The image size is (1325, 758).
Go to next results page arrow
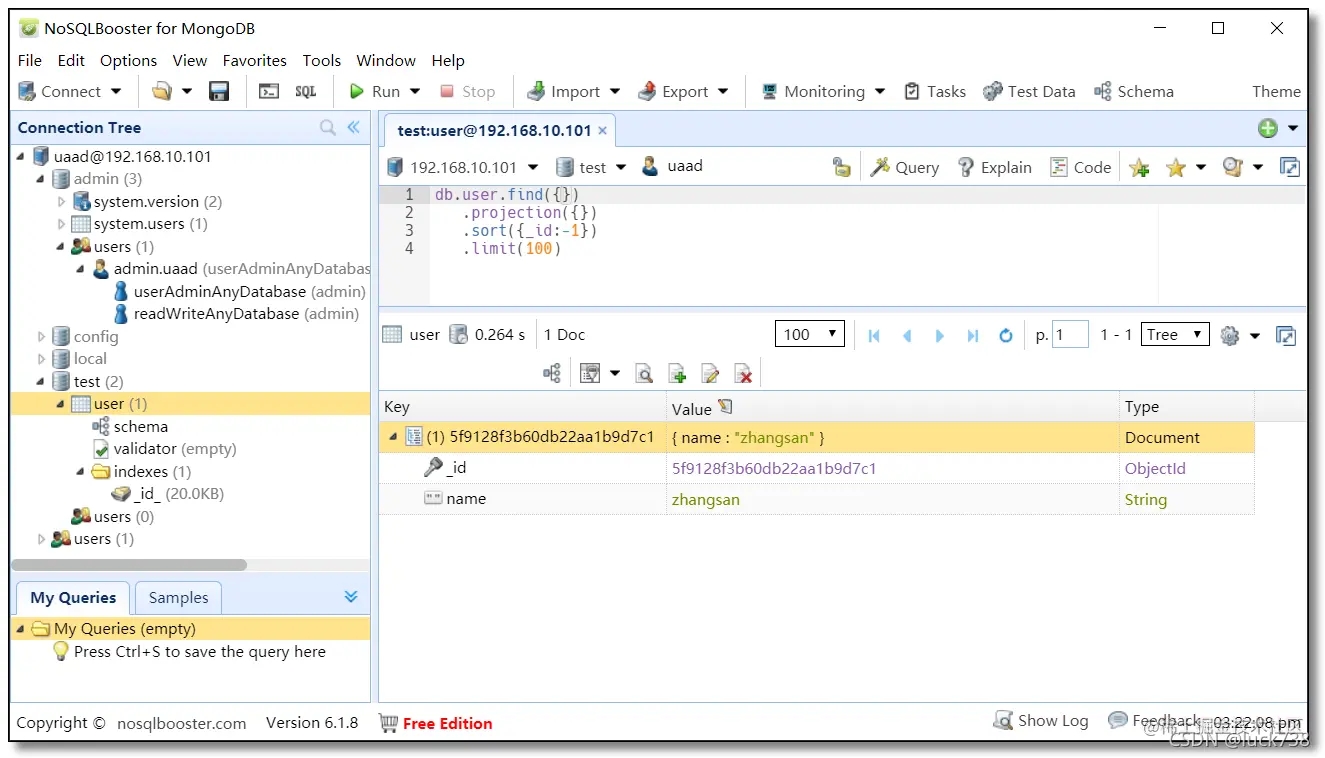click(x=940, y=335)
